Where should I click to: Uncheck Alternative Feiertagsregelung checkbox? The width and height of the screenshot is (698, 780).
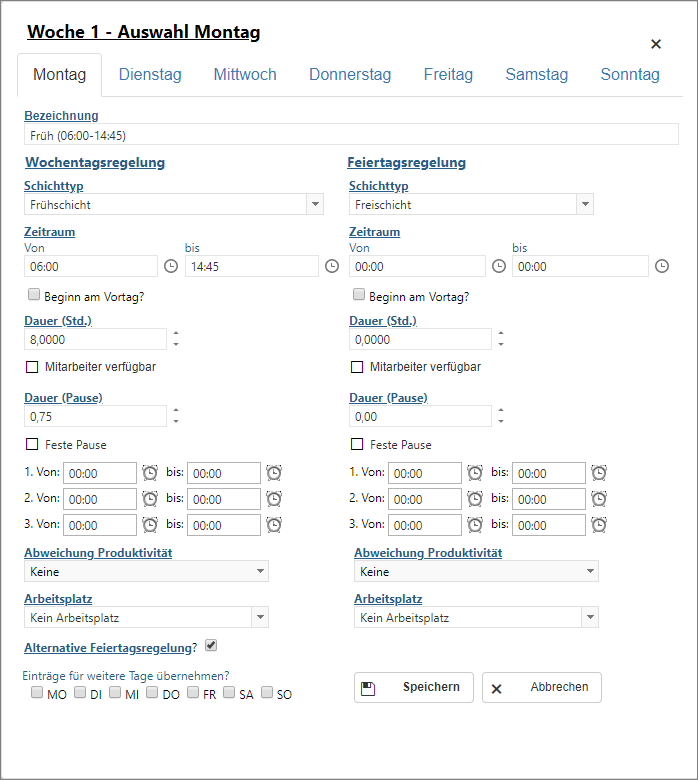[x=211, y=646]
